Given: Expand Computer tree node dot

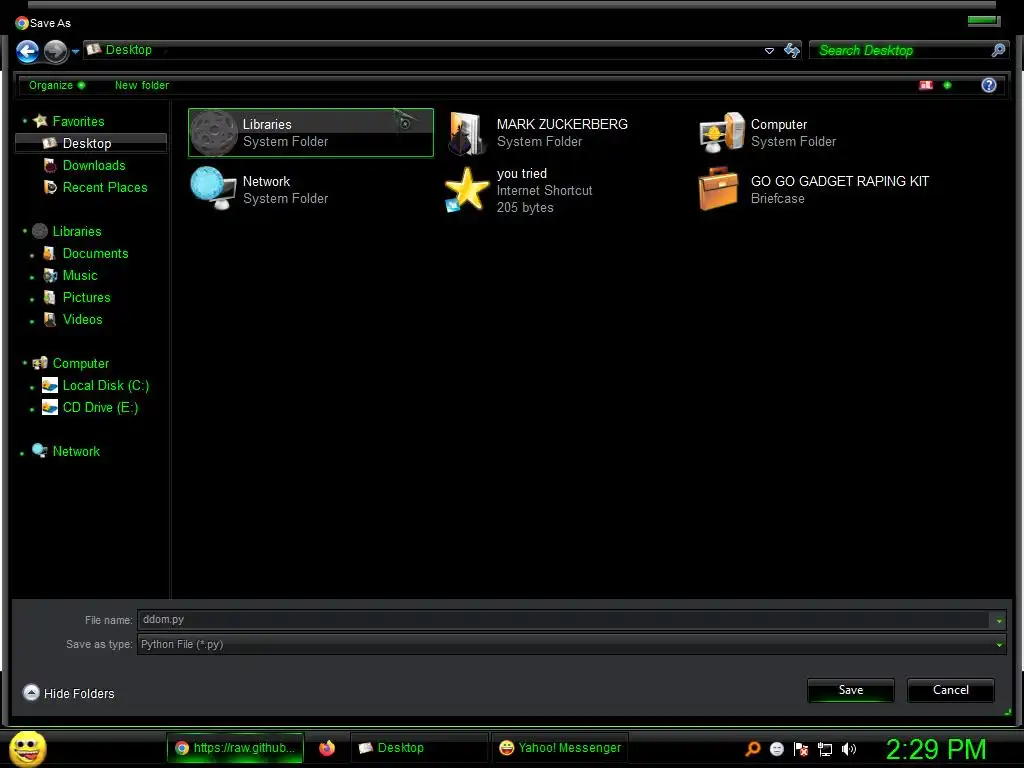Looking at the screenshot, I should [x=25, y=363].
